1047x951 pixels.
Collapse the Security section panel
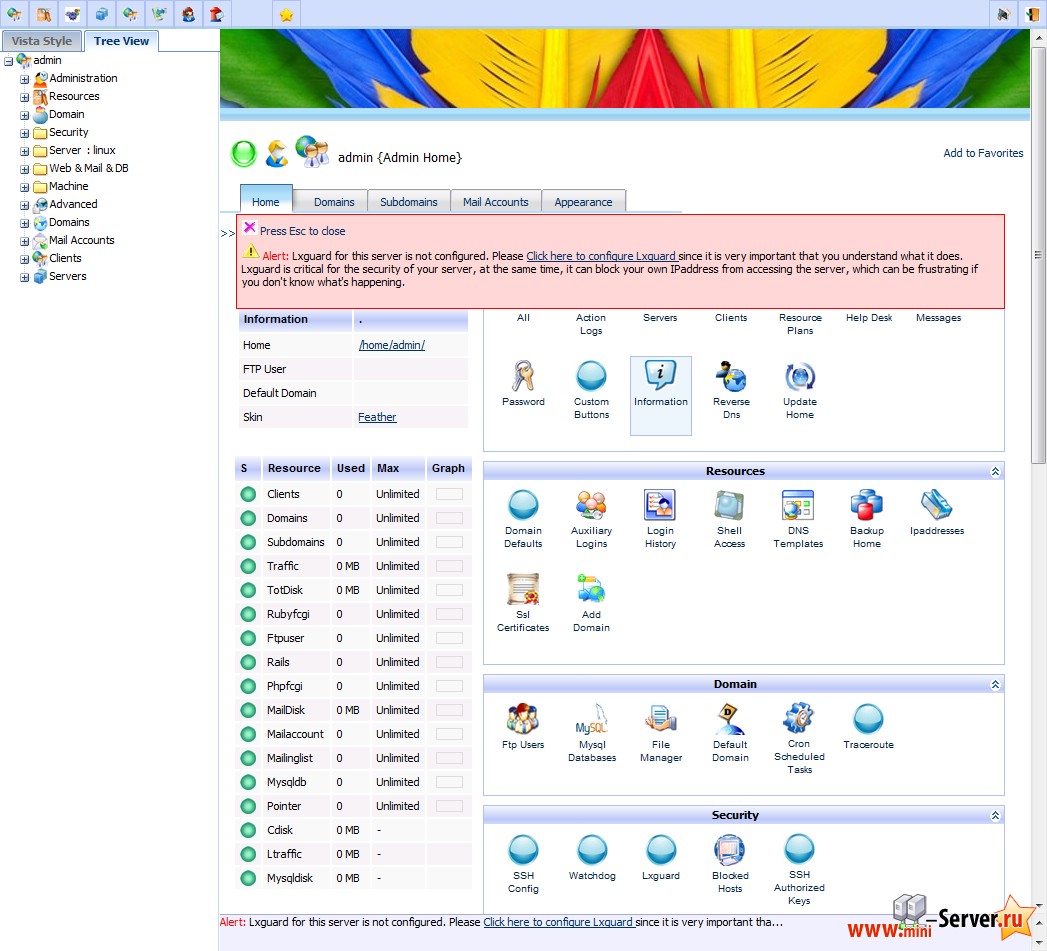(x=995, y=815)
